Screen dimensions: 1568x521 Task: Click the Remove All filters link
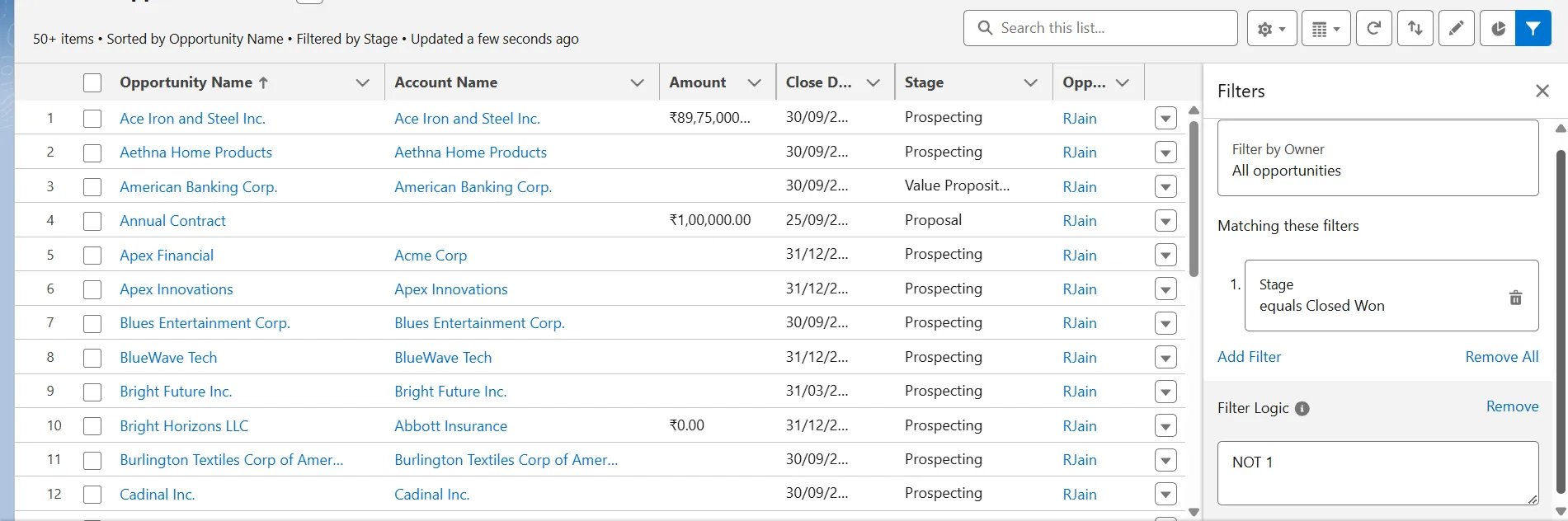point(1501,357)
